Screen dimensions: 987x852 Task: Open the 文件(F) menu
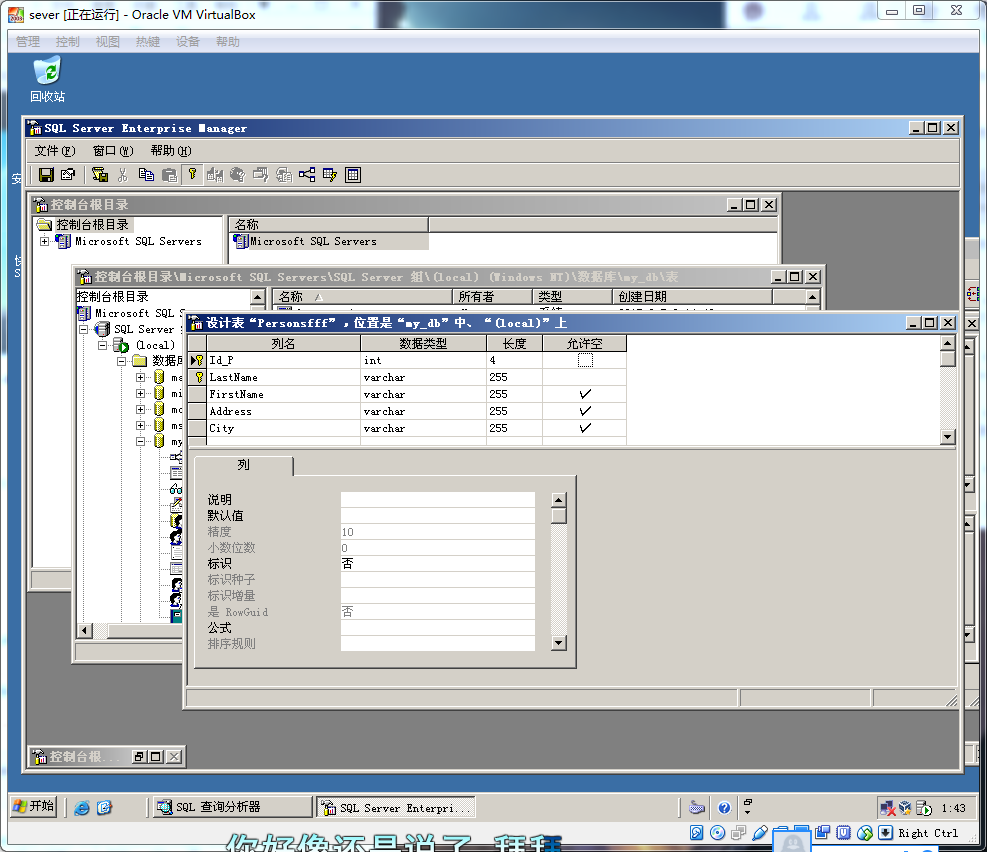[55, 151]
